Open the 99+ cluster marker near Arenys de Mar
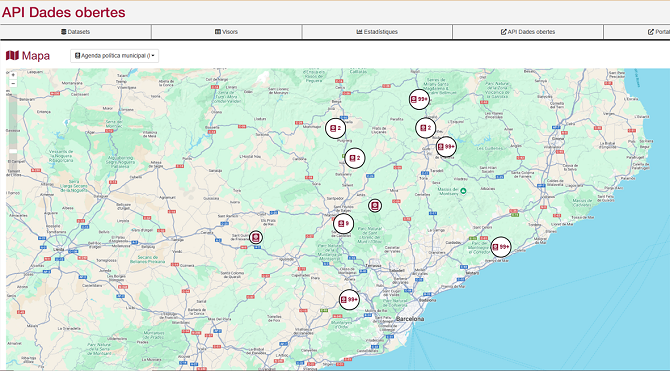The width and height of the screenshot is (670, 371). coord(501,247)
